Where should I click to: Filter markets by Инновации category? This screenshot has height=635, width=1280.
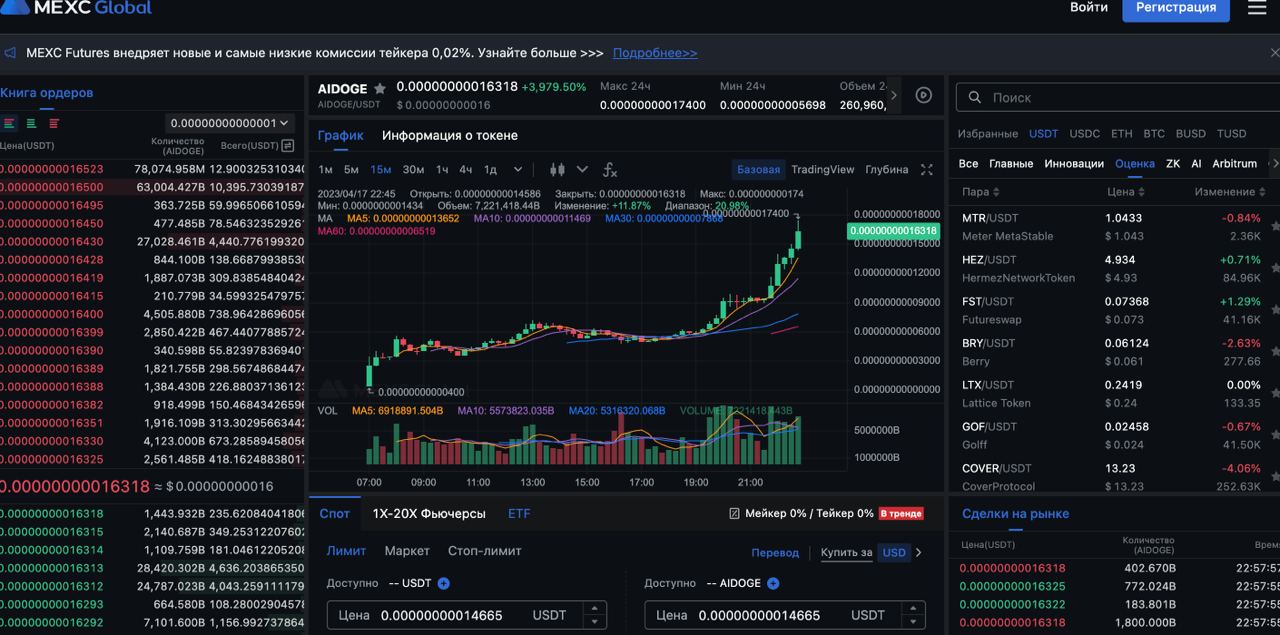pyautogui.click(x=1074, y=164)
